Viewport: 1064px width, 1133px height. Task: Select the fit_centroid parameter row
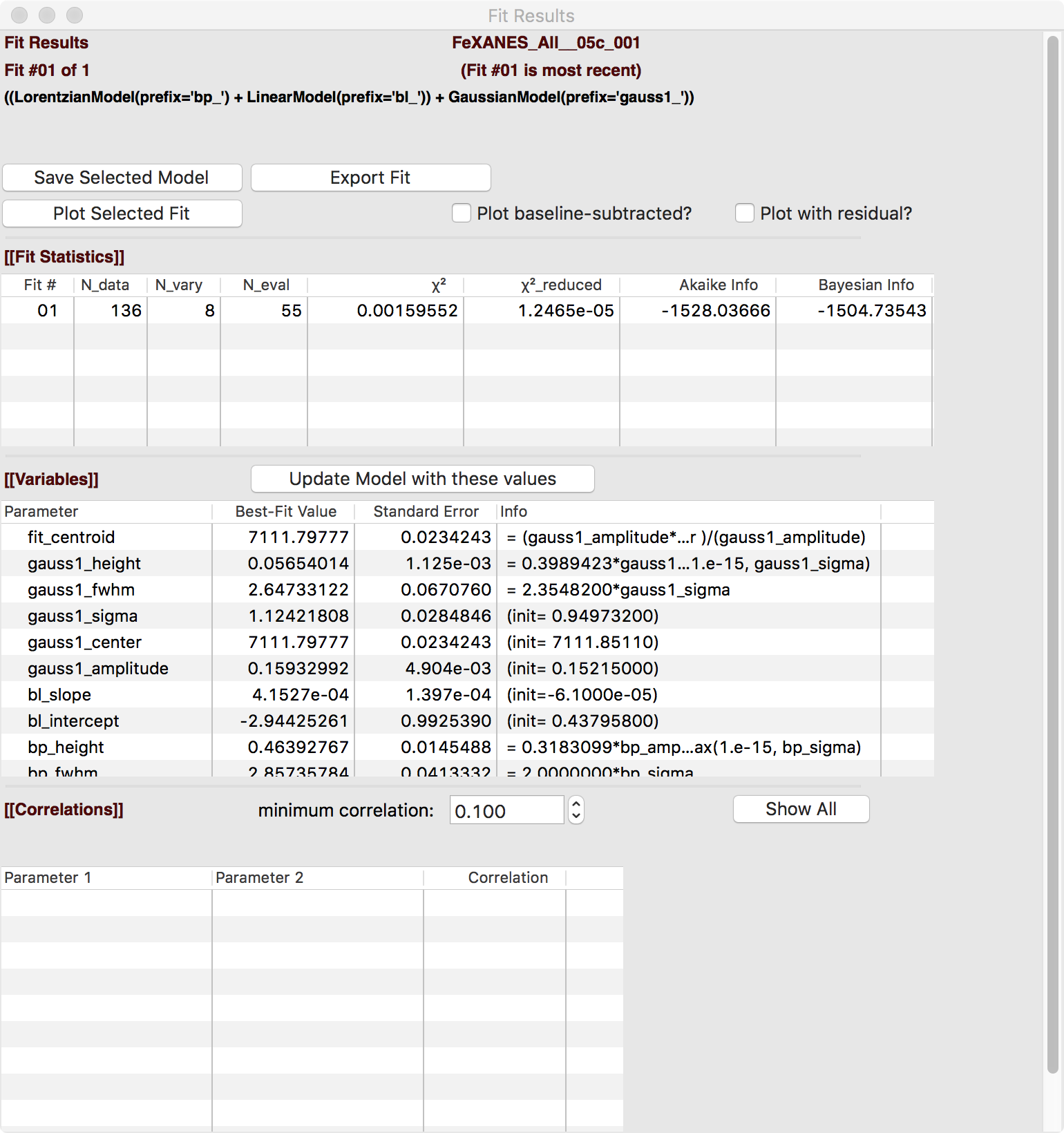pos(71,537)
